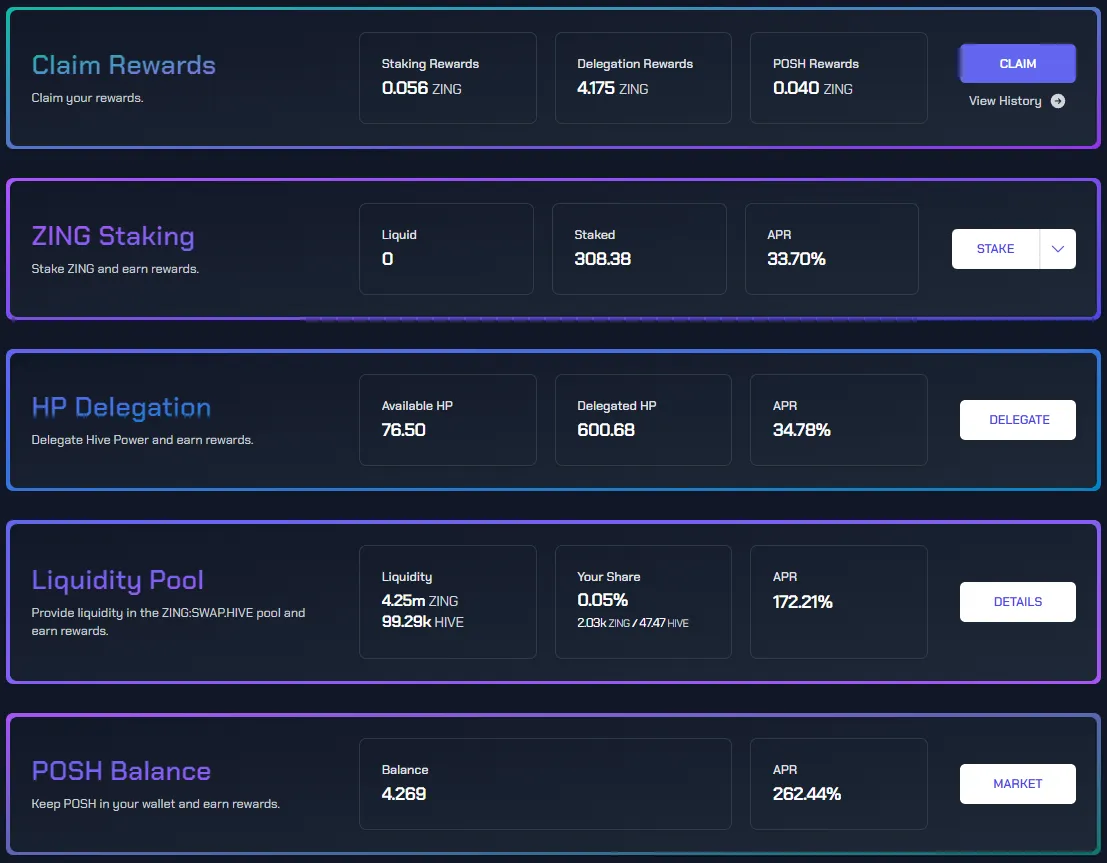Select the Delegation Rewards 4.175 ZING value
Image resolution: width=1107 pixels, height=863 pixels.
tap(612, 88)
